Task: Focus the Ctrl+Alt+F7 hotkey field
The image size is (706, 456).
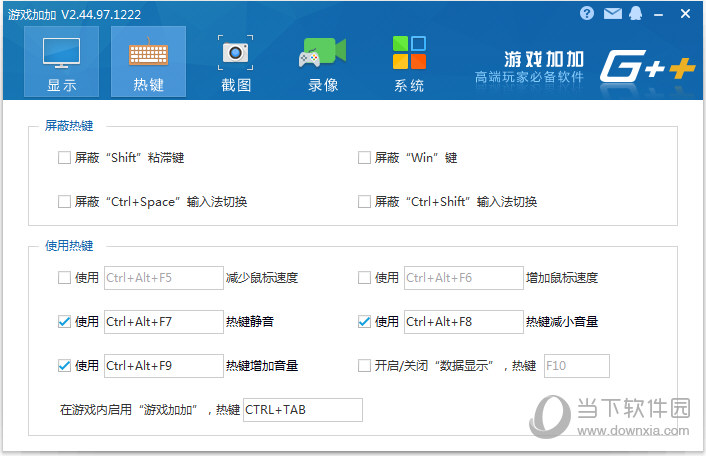Action: (x=164, y=322)
